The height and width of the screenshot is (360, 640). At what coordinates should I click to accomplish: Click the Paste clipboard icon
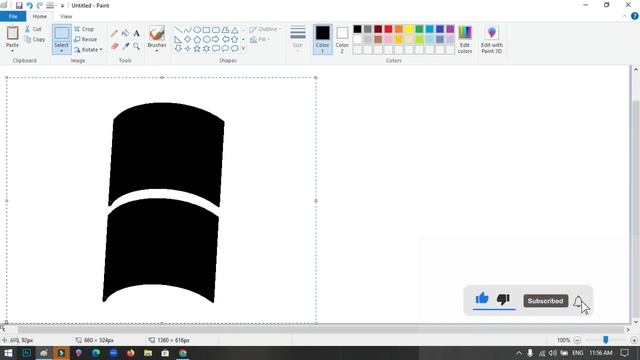pos(12,33)
